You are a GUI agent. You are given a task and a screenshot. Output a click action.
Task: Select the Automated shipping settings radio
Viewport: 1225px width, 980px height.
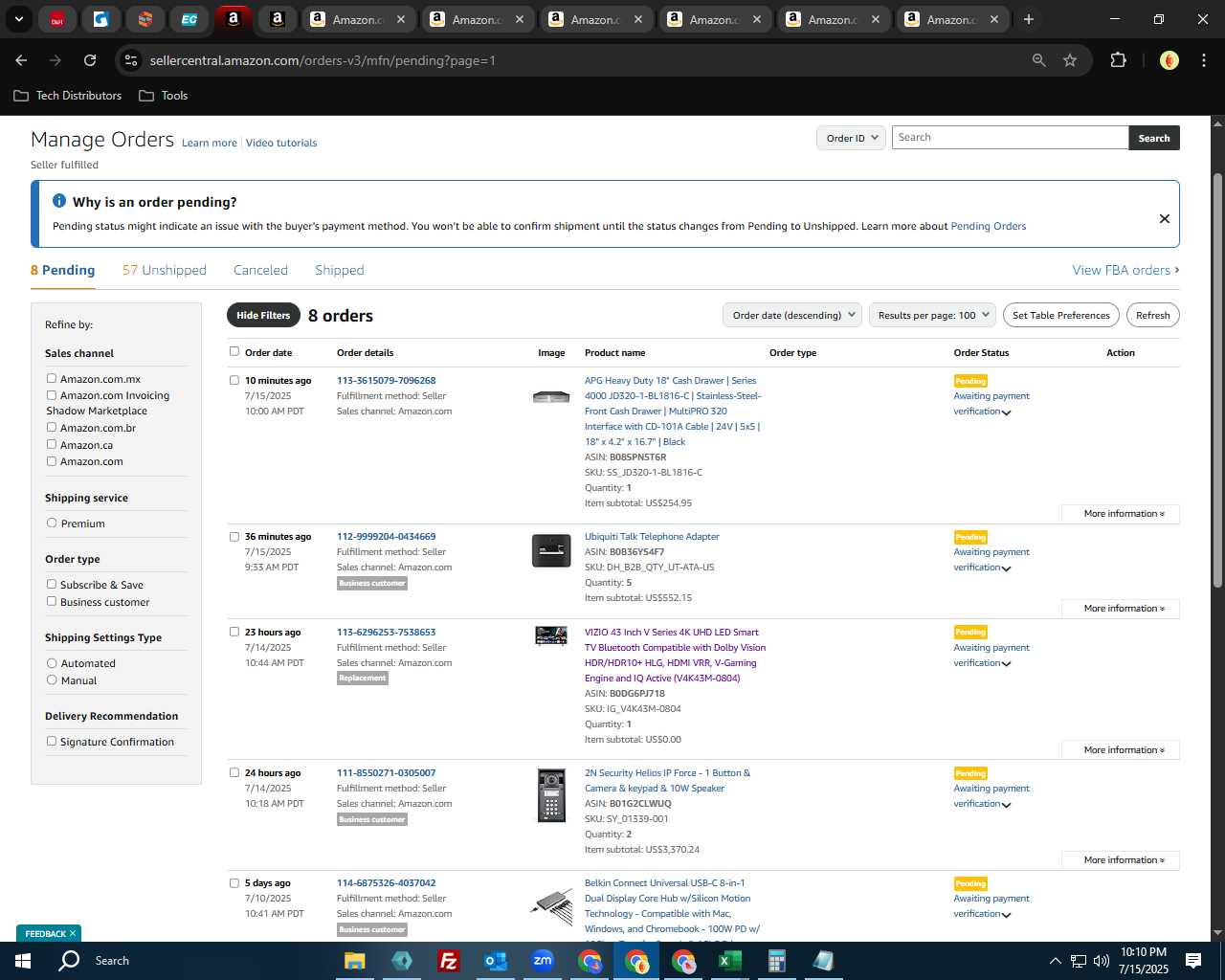pyautogui.click(x=52, y=662)
